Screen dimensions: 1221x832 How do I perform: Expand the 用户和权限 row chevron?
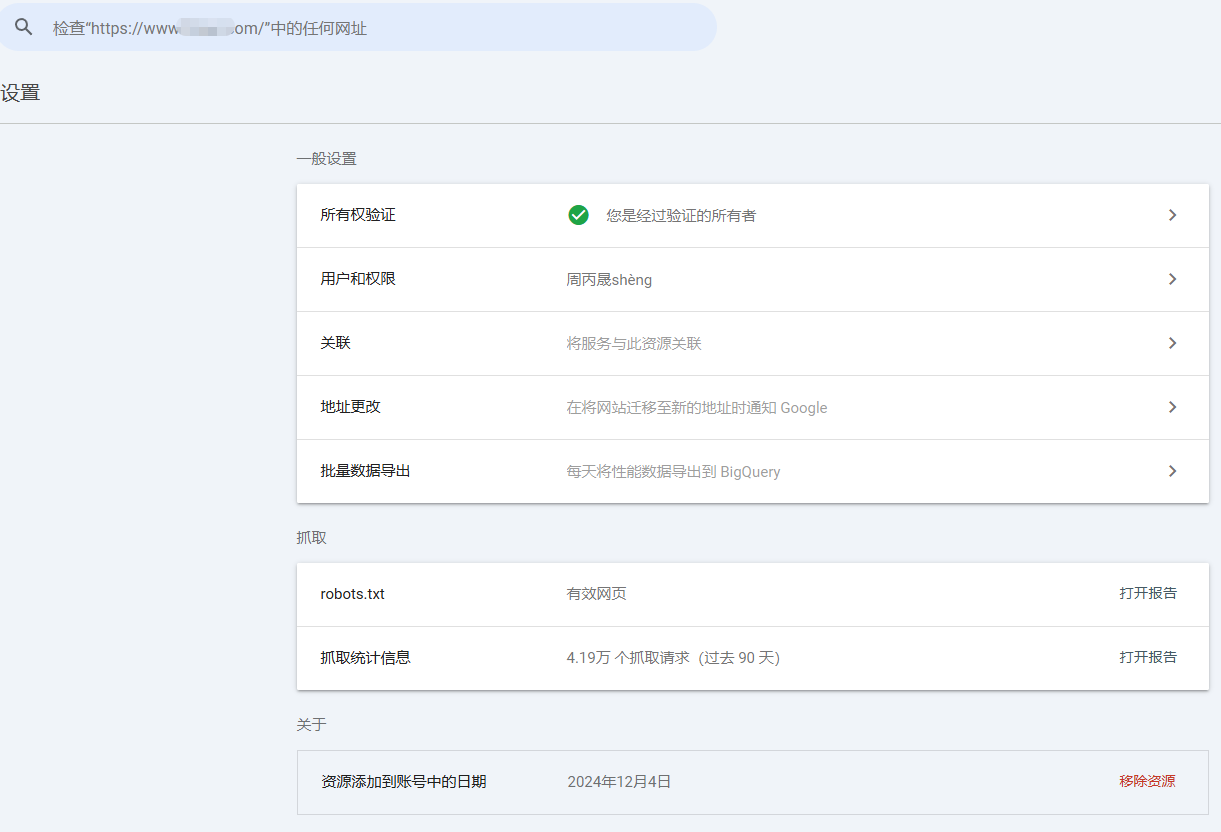[1172, 279]
